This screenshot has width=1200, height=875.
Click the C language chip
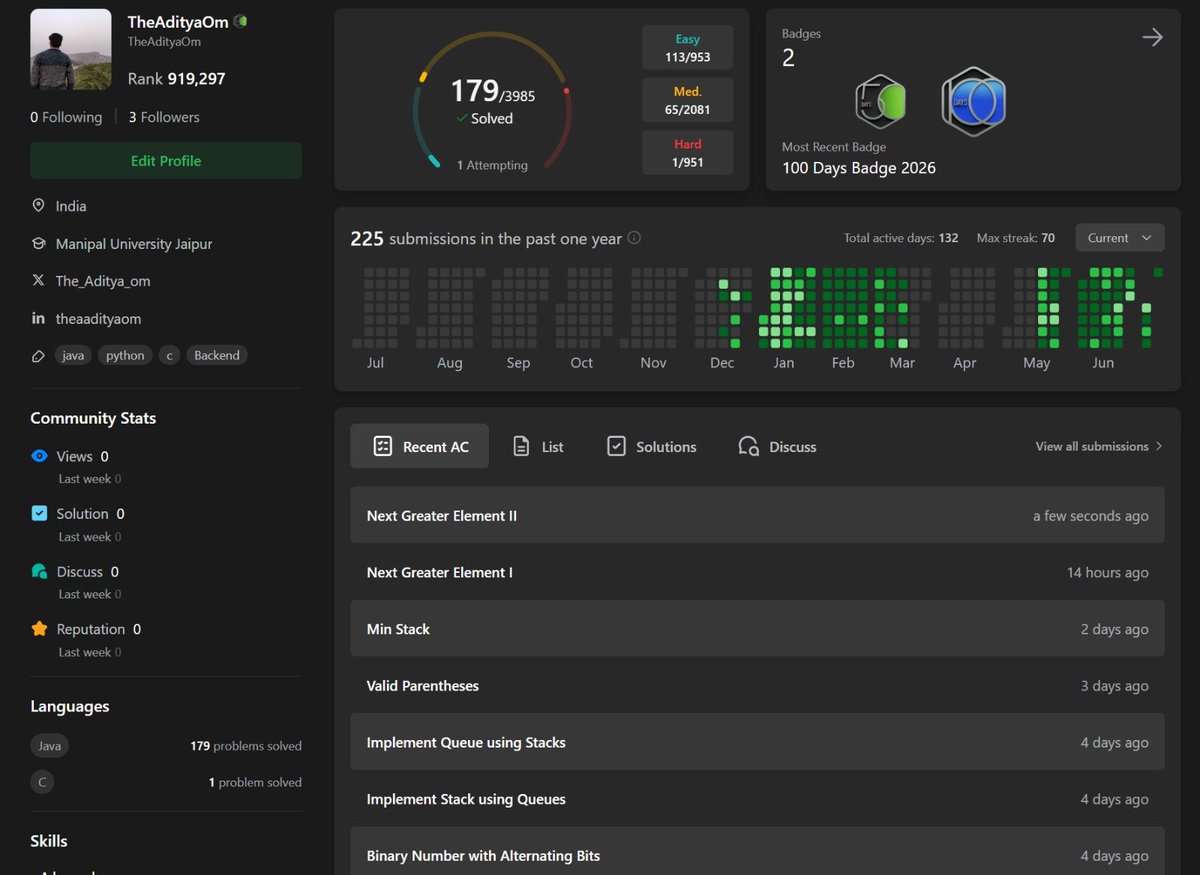coord(42,782)
